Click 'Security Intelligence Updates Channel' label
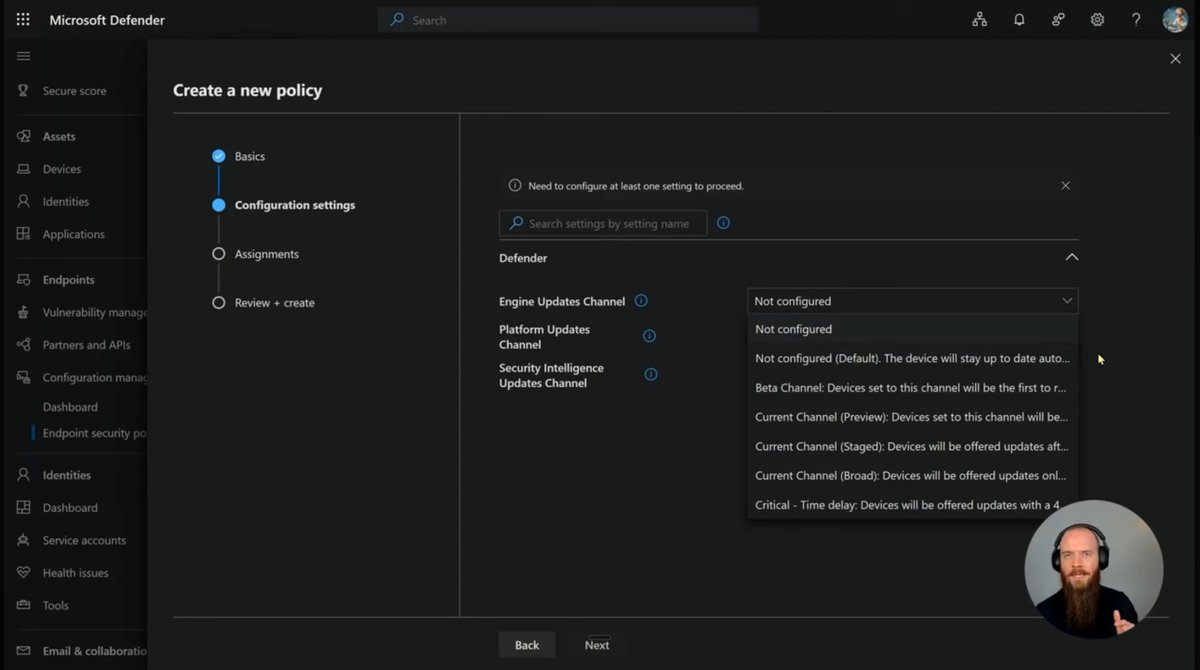Viewport: 1200px width, 670px height. click(x=551, y=376)
